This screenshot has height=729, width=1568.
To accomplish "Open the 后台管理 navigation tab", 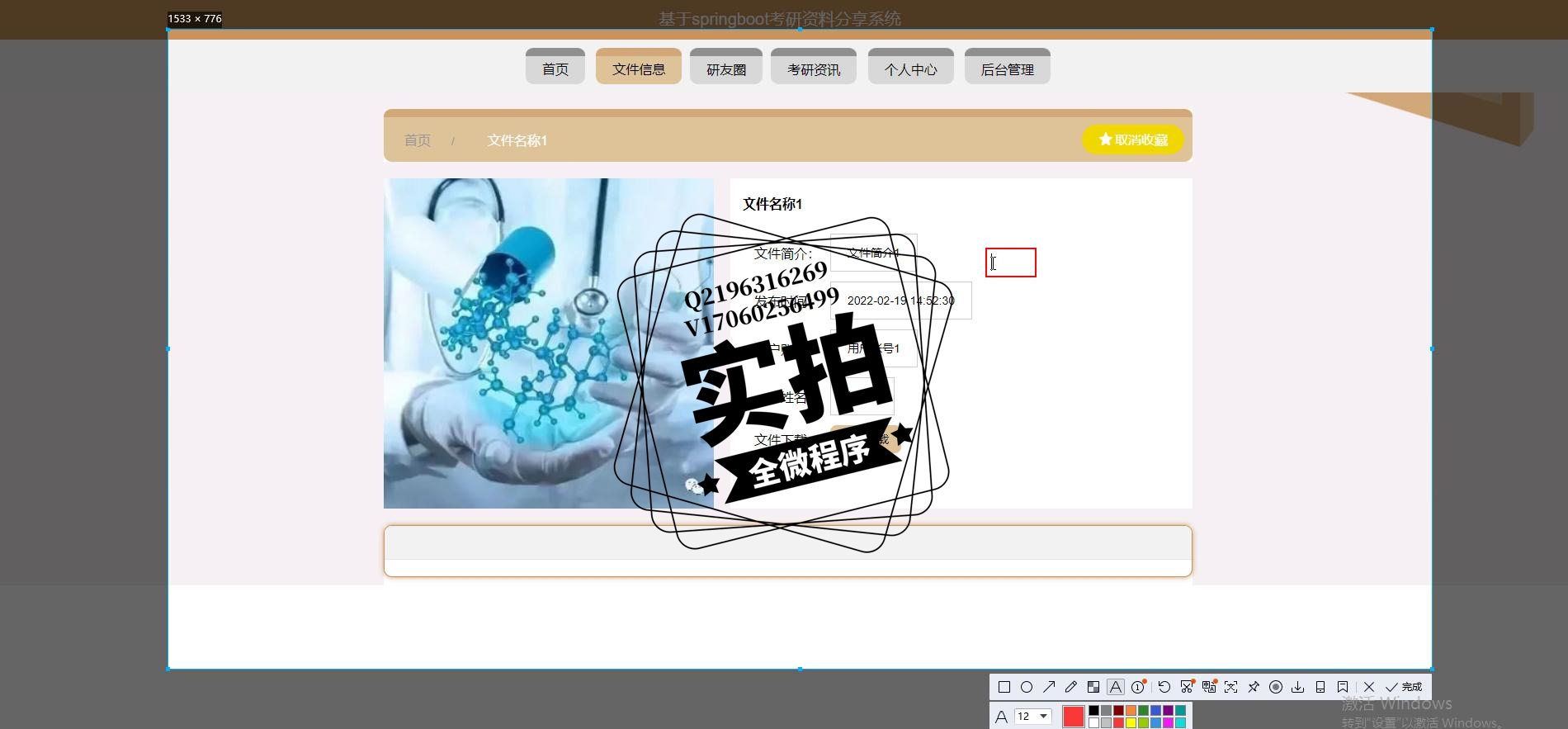I will coord(1008,68).
